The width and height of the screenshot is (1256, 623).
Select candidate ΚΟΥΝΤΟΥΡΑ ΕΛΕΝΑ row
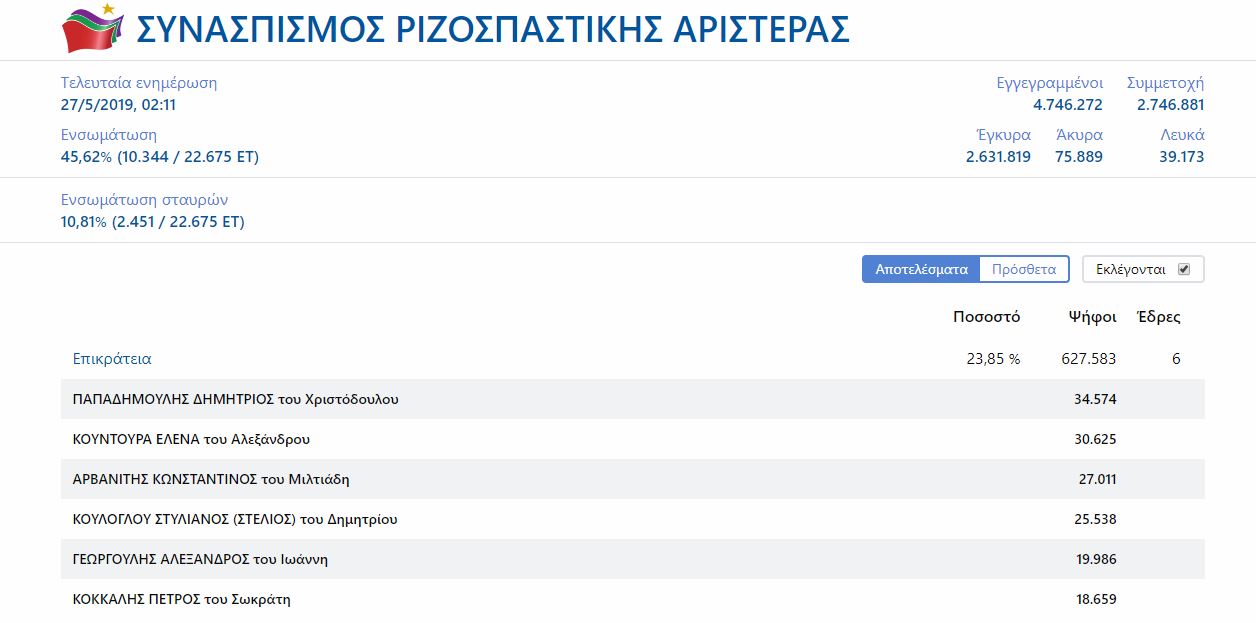click(632, 439)
